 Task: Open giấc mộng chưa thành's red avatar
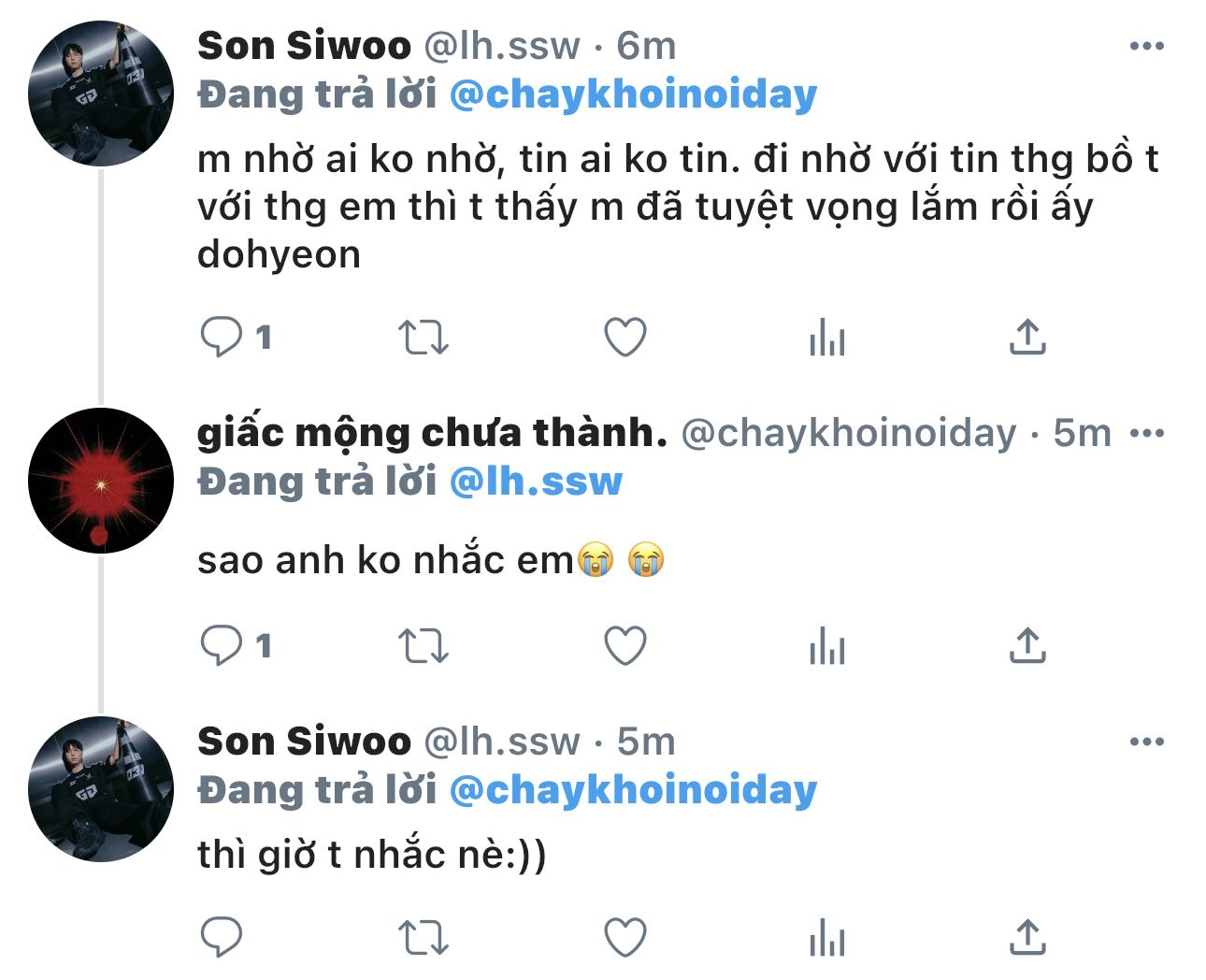point(101,481)
